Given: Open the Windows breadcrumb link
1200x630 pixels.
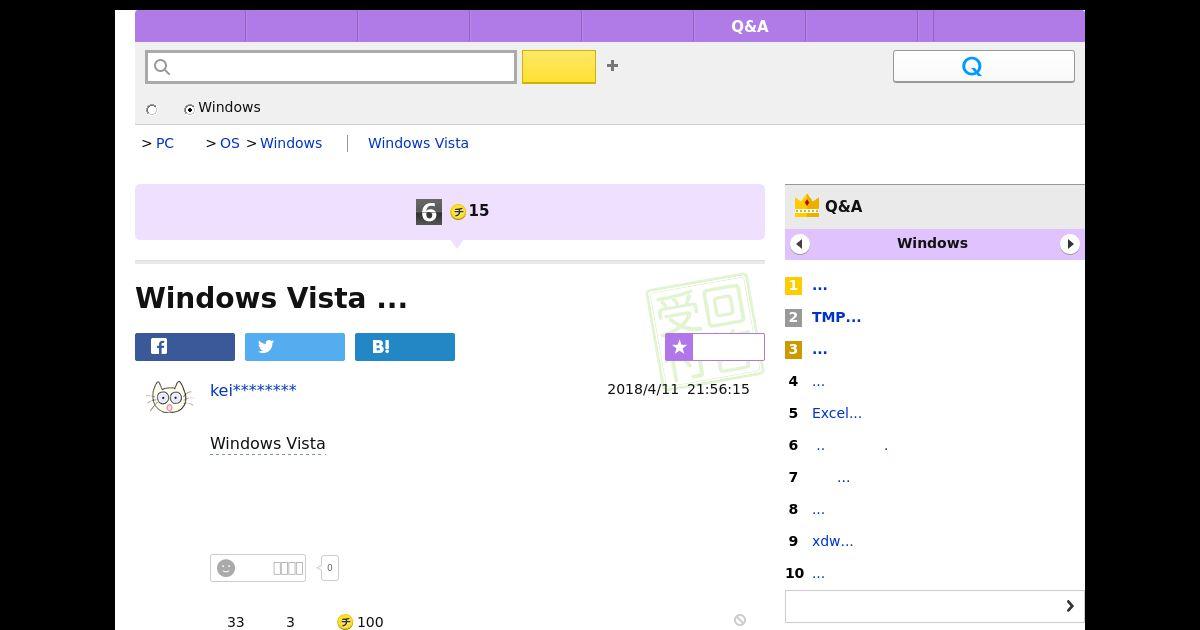Looking at the screenshot, I should pos(291,143).
